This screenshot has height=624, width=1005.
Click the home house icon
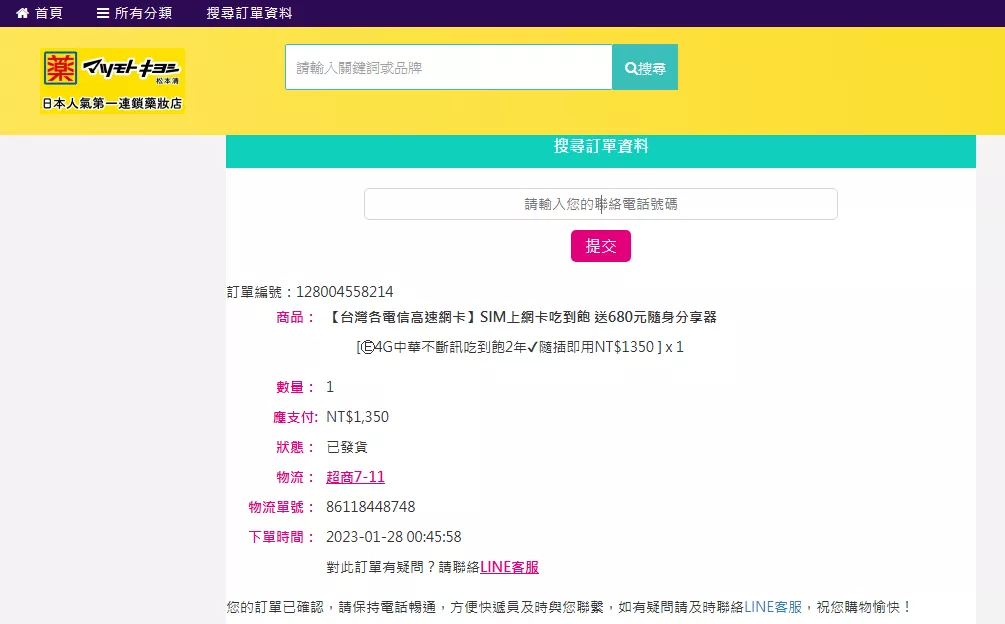22,13
